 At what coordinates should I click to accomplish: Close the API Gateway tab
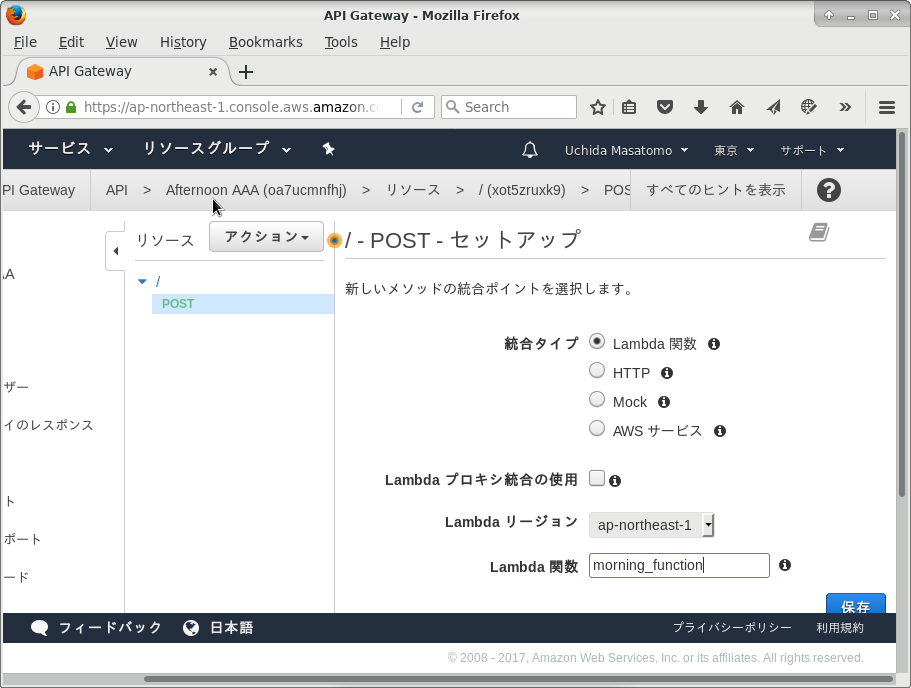click(x=213, y=71)
